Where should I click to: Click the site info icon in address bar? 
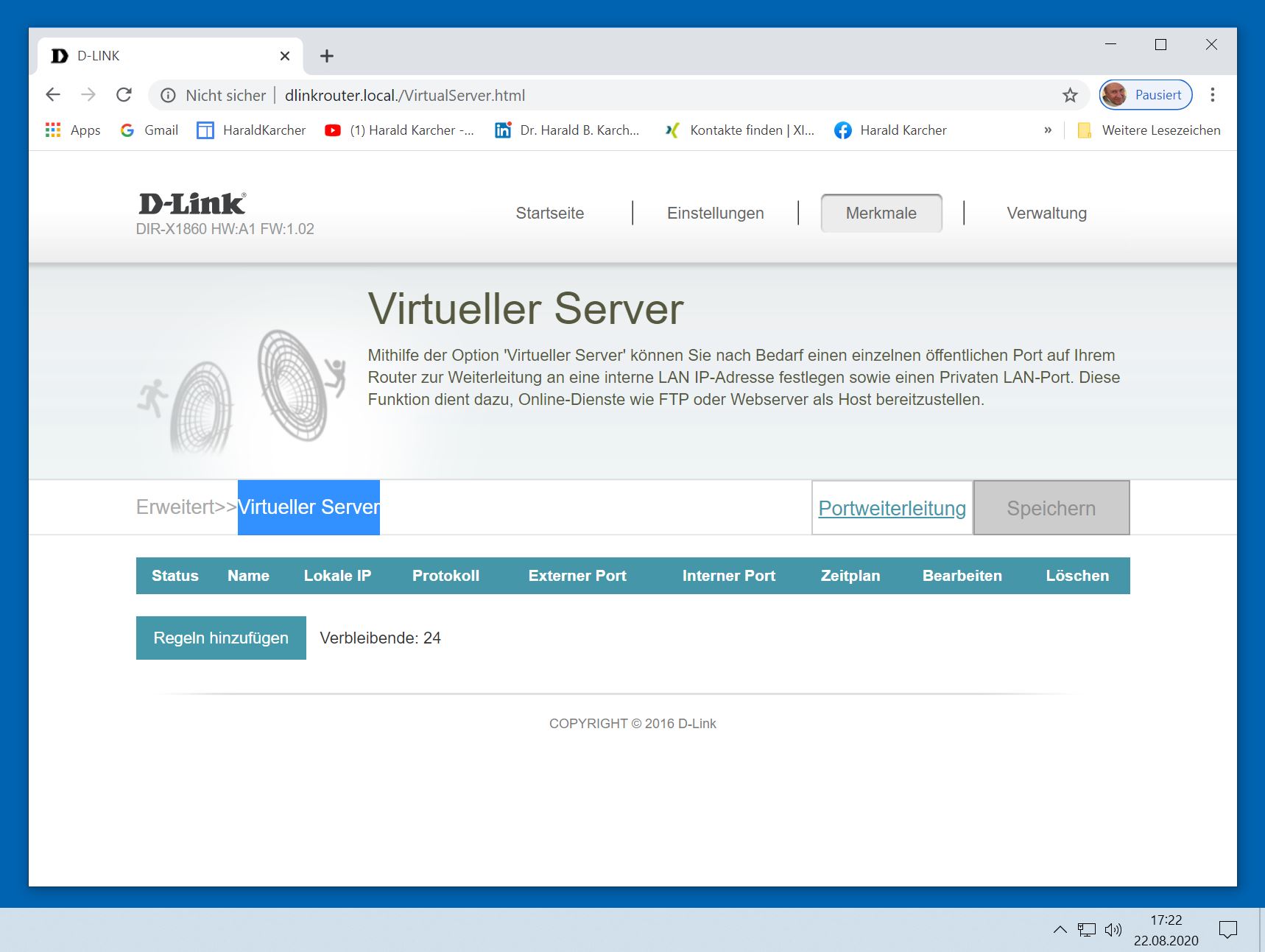tap(168, 95)
